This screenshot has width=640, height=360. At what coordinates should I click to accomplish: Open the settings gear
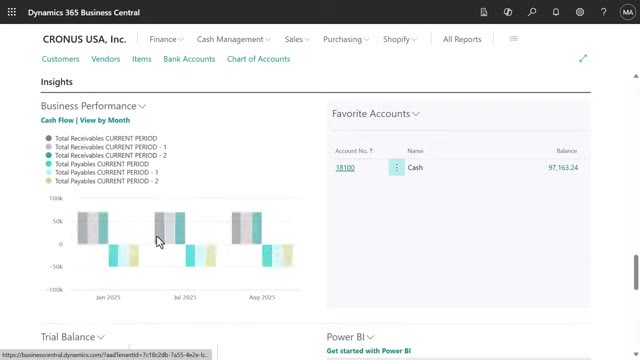tap(580, 12)
